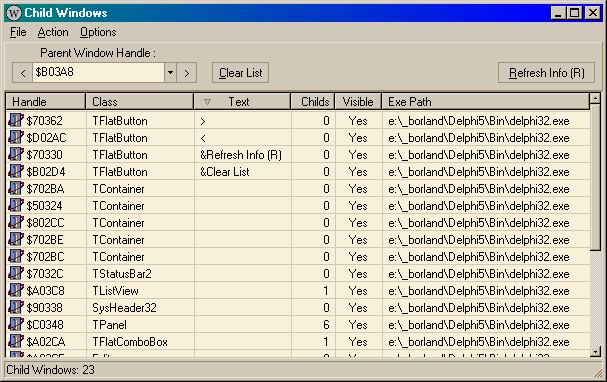Click the Refresh Info (R) button
The image size is (607, 382).
(546, 73)
